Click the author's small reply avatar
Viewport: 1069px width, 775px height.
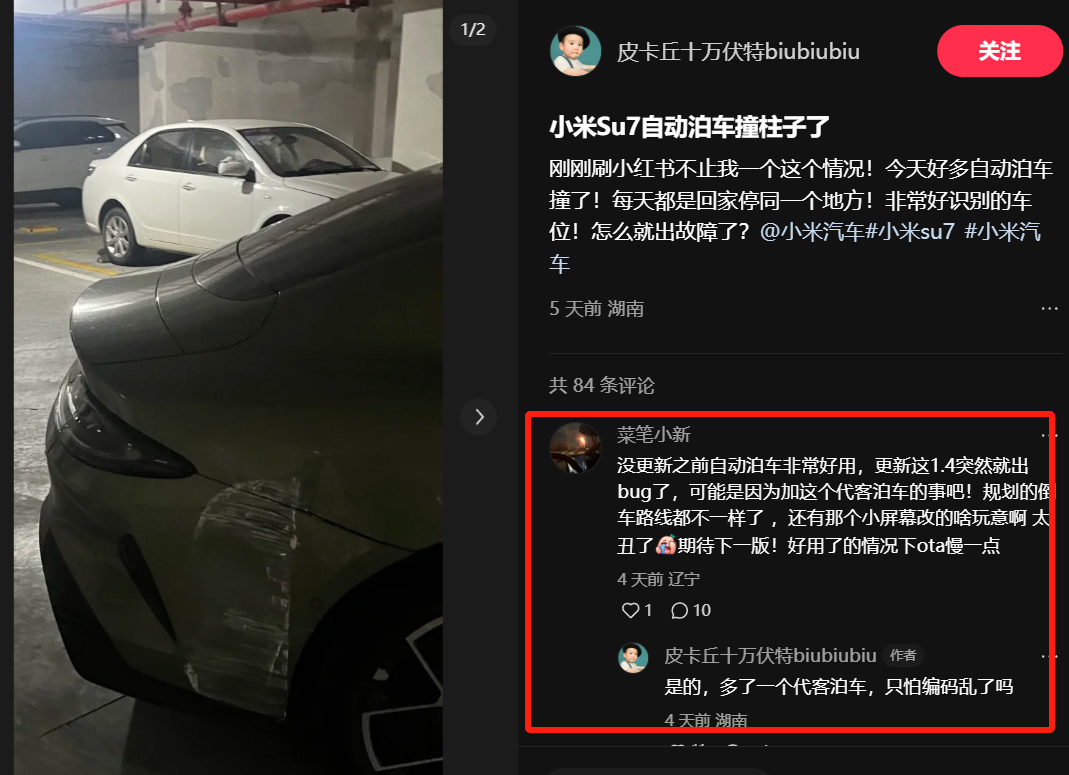633,658
